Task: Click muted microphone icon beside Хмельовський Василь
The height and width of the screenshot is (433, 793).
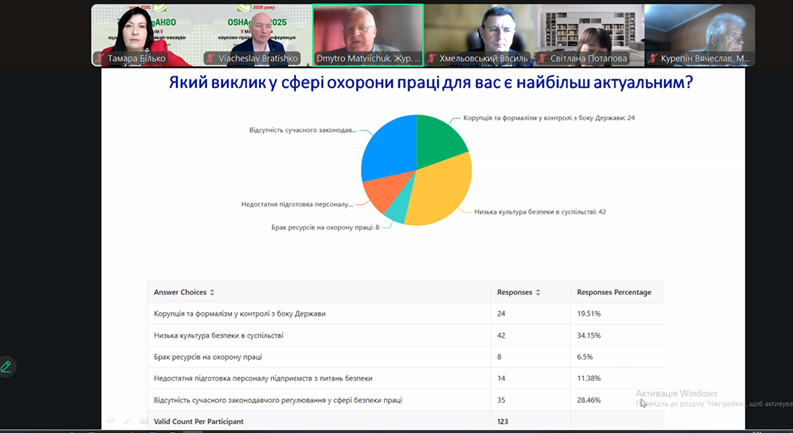Action: [431, 58]
